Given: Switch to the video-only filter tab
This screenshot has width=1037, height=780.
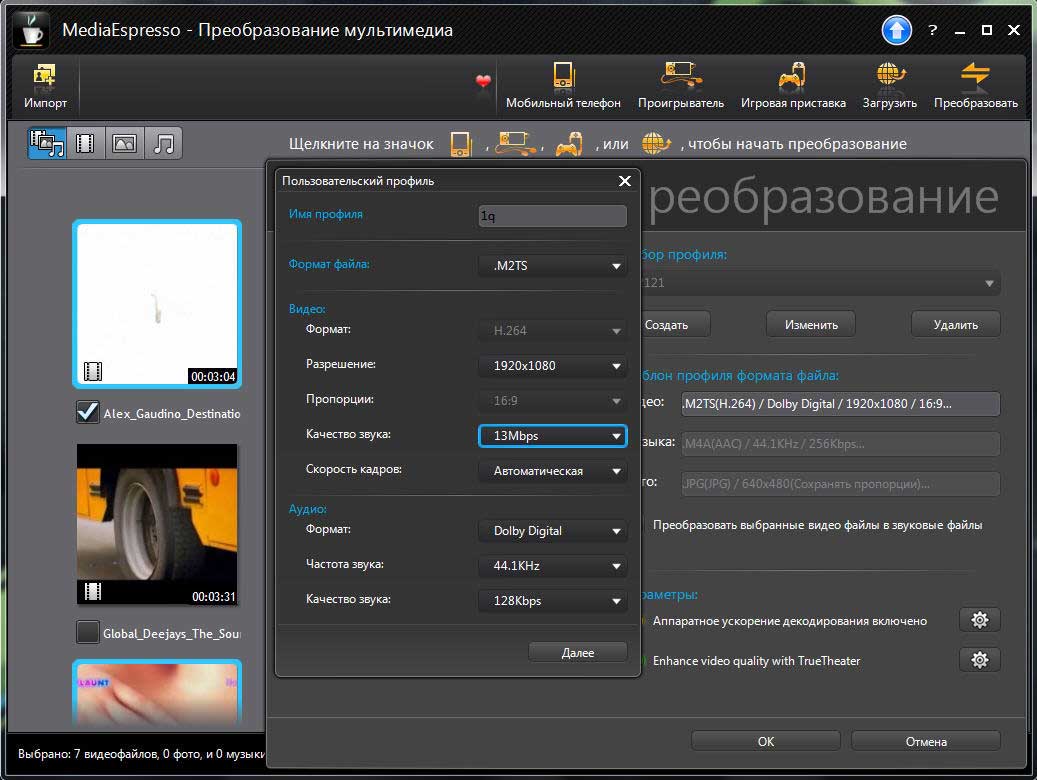Looking at the screenshot, I should (86, 144).
